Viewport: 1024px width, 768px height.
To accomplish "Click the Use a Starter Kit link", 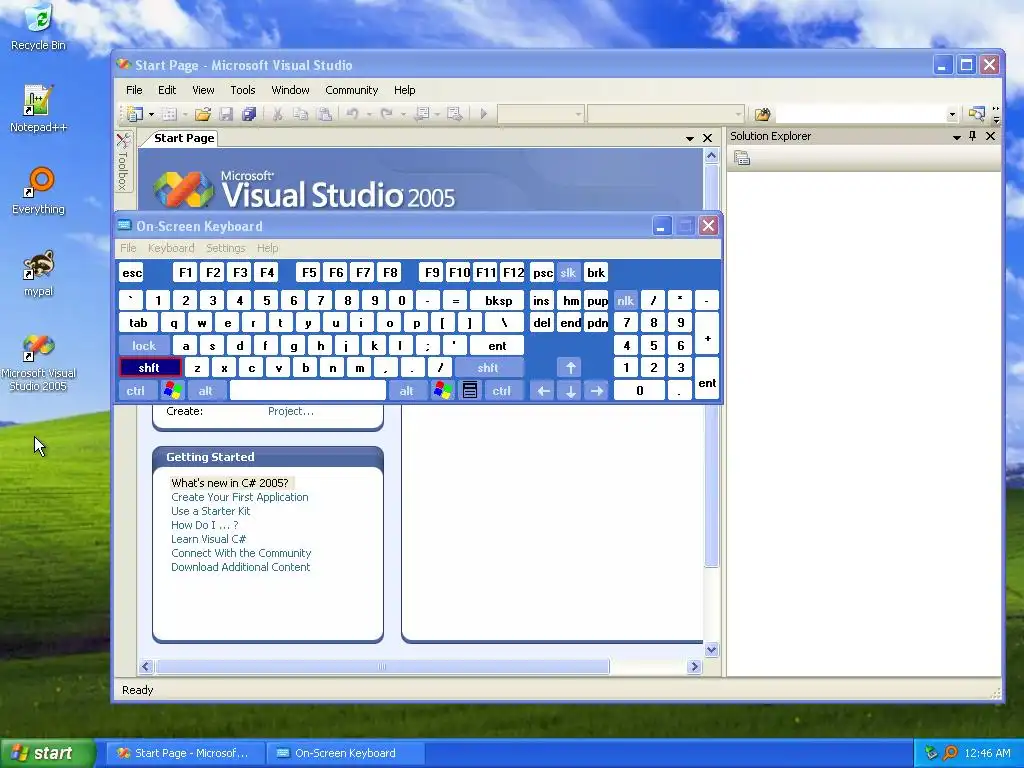I will pos(210,511).
